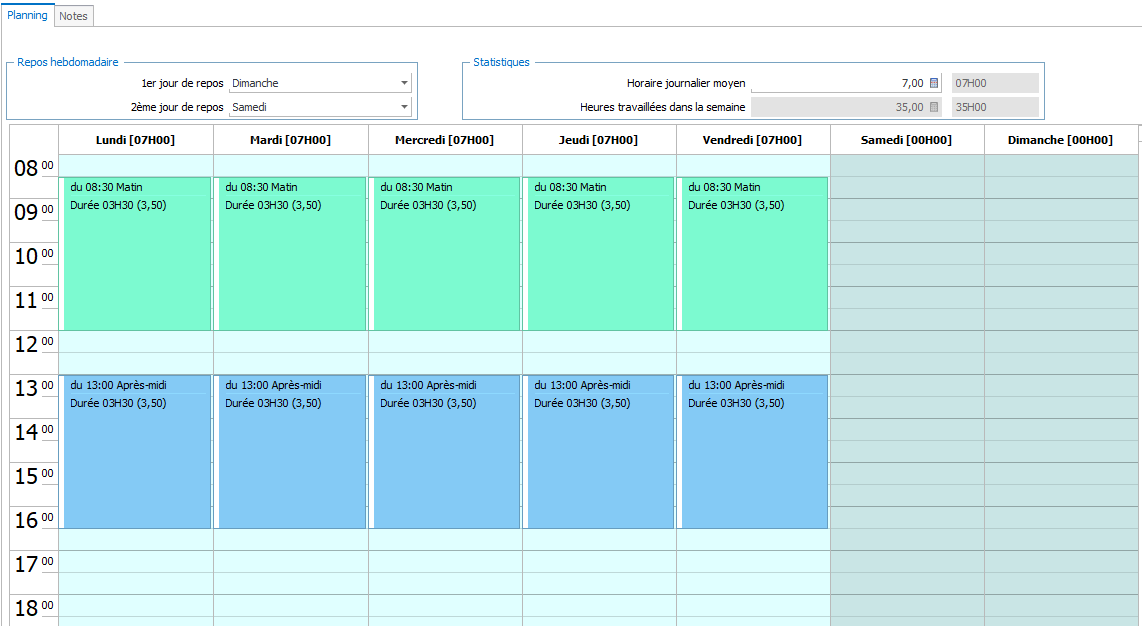Viewport: 1142px width, 626px height.
Task: Expand the 1er jour de repos dropdown
Action: tap(404, 83)
